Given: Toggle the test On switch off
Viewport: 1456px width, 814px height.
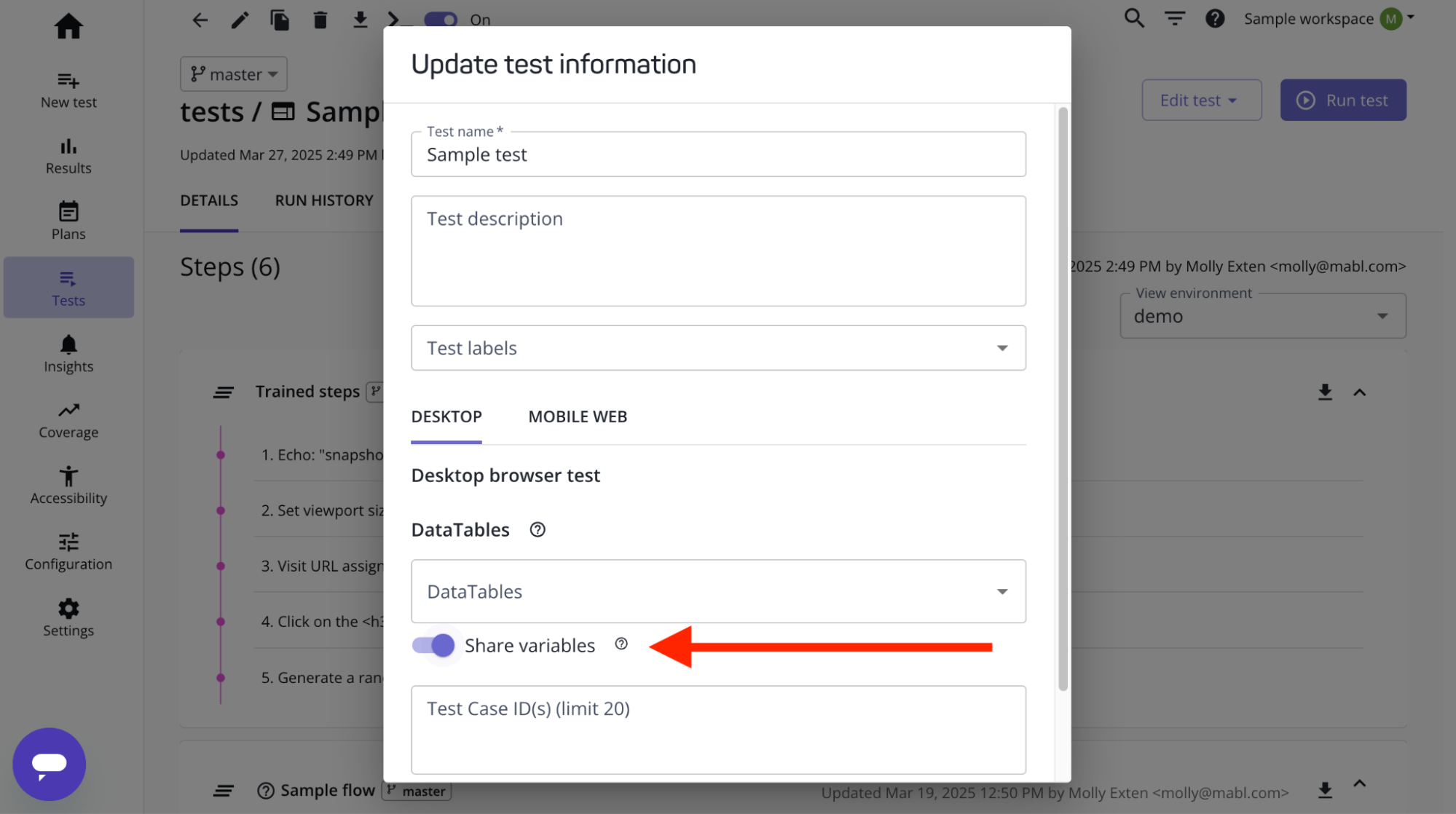Looking at the screenshot, I should pyautogui.click(x=440, y=20).
